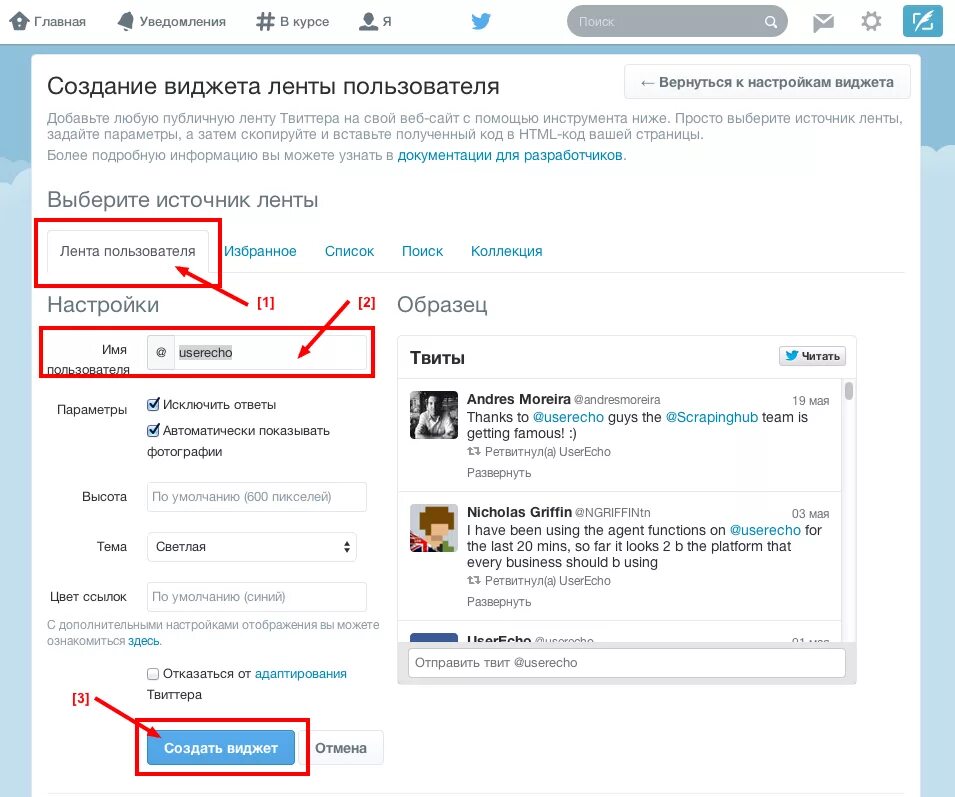Click the Twitter bird logo in top bar
This screenshot has height=797, width=955.
(x=481, y=22)
